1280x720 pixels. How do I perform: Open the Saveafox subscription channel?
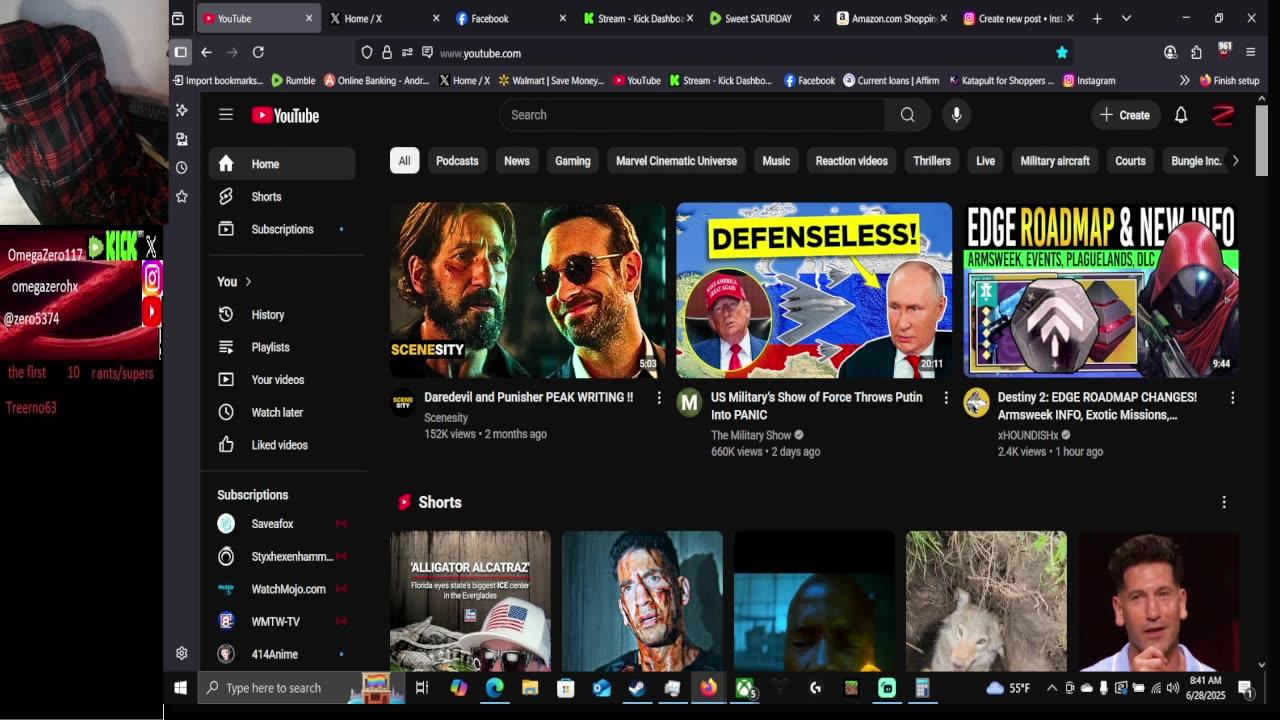282,524
